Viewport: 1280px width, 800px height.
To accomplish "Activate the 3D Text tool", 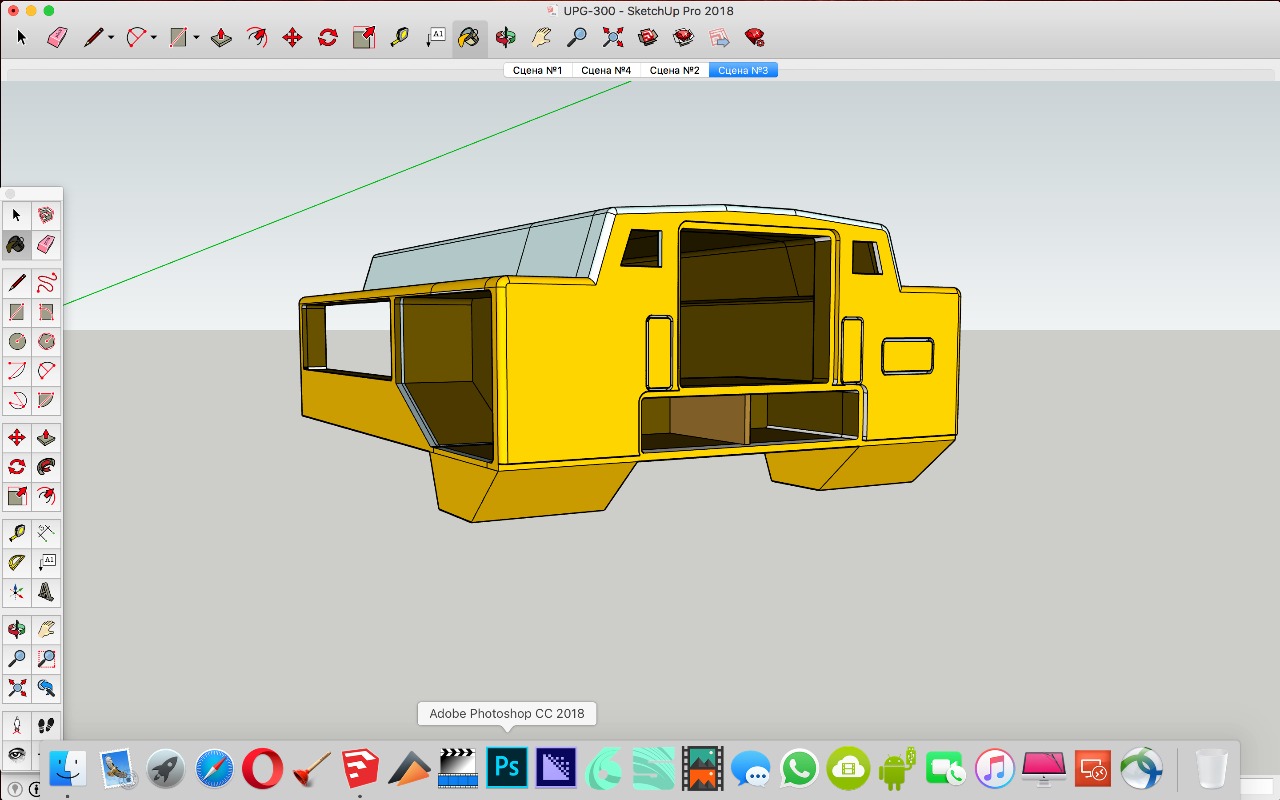I will pyautogui.click(x=46, y=593).
